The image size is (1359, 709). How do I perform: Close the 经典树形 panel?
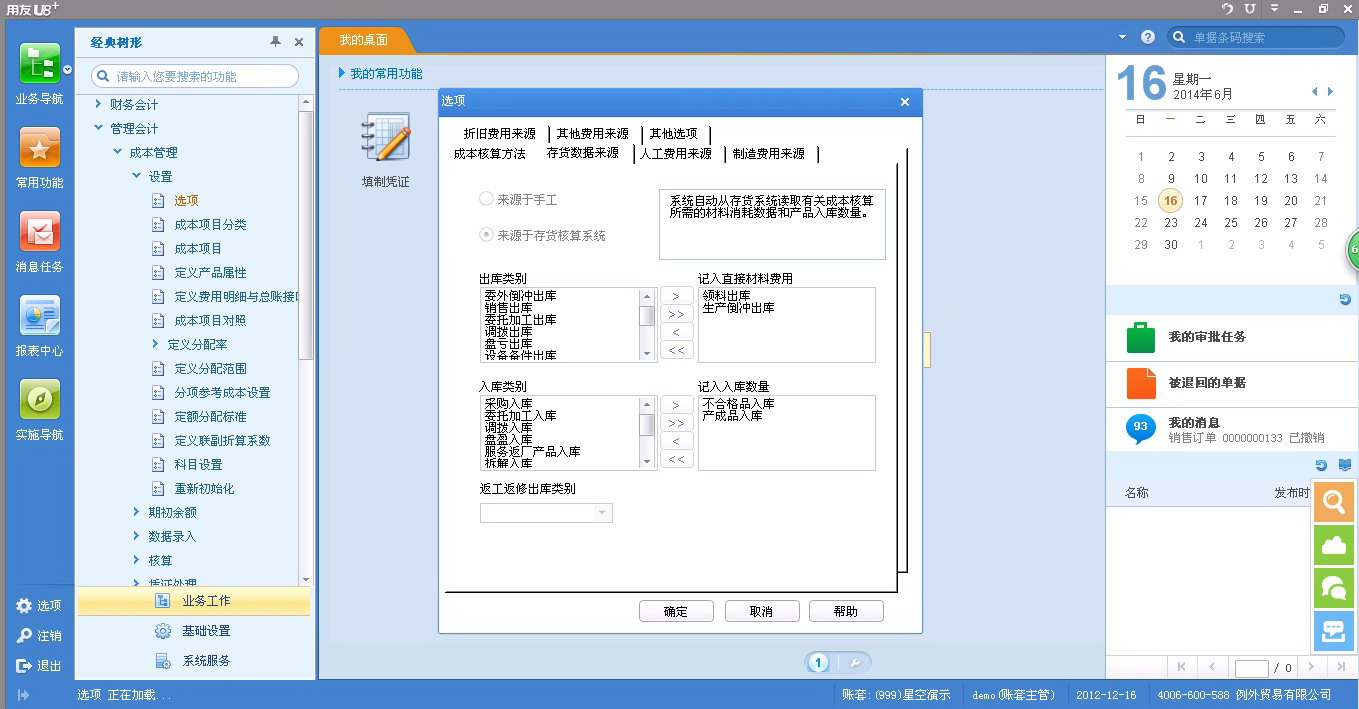tap(299, 42)
